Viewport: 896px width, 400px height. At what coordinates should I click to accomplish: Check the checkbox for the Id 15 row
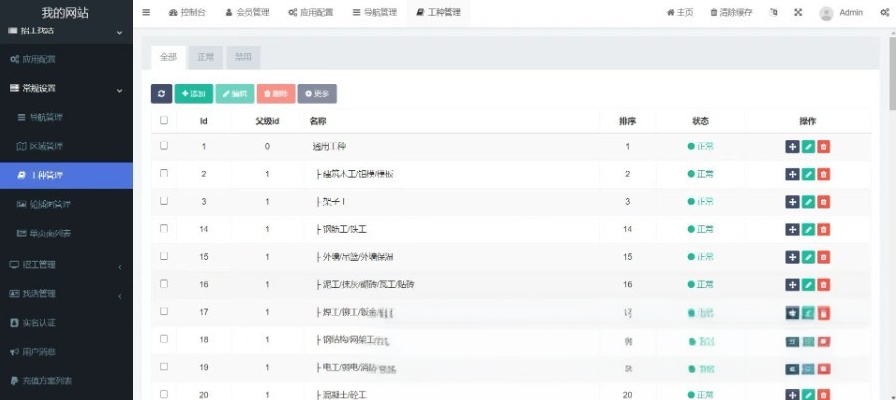(164, 256)
